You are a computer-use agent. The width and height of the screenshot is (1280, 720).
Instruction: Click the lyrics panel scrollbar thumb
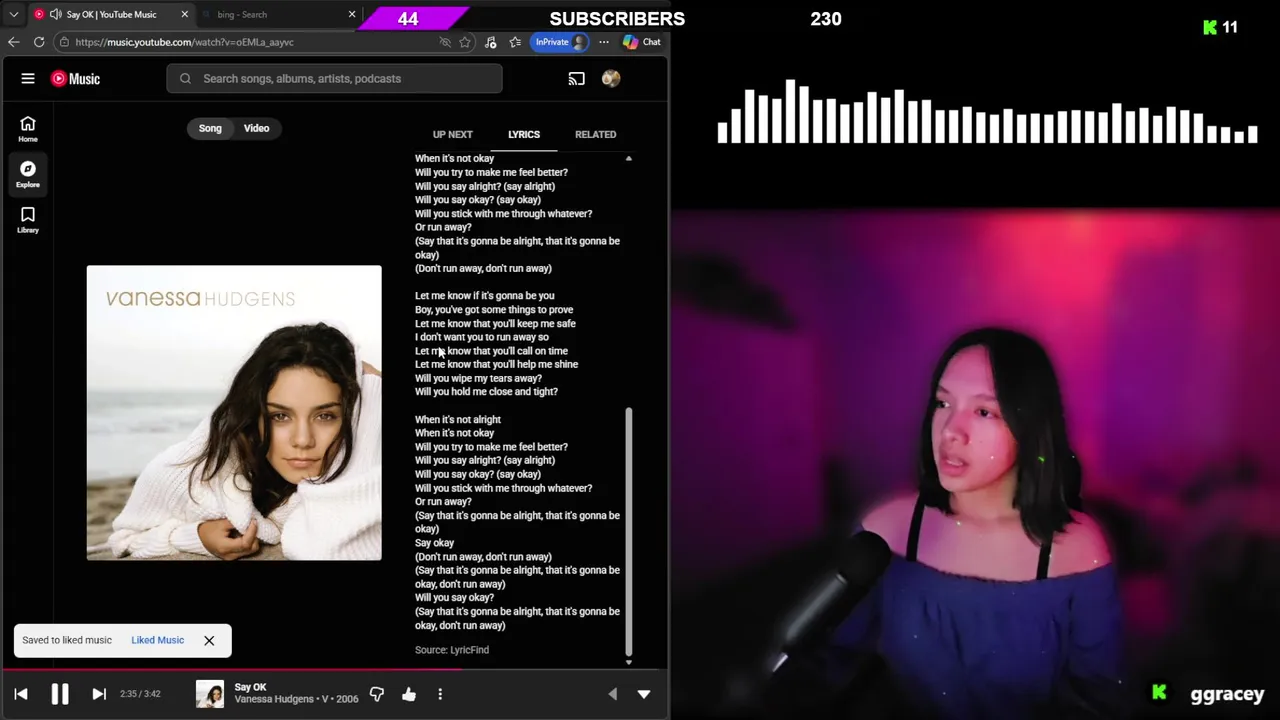[629, 530]
